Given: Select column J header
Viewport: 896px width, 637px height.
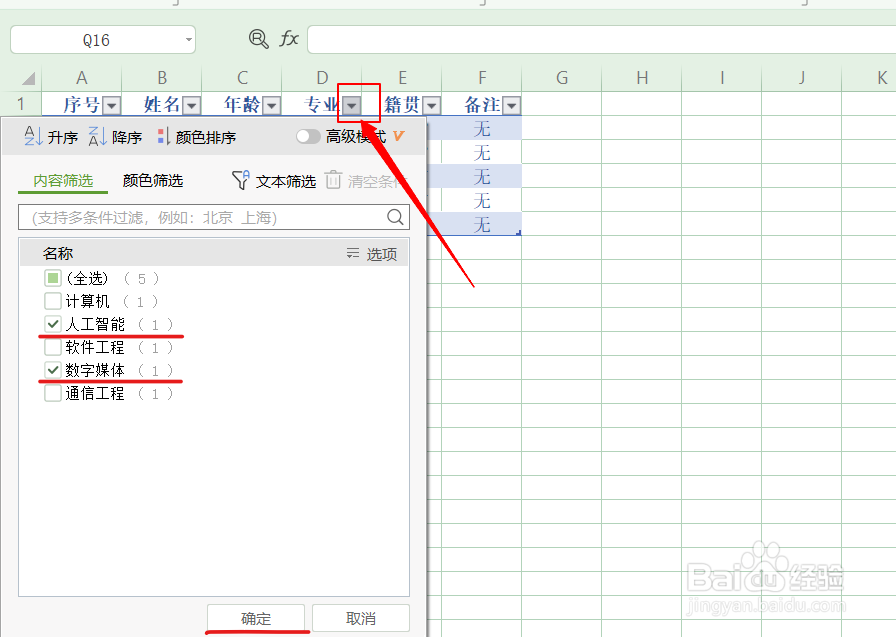Looking at the screenshot, I should coord(802,78).
